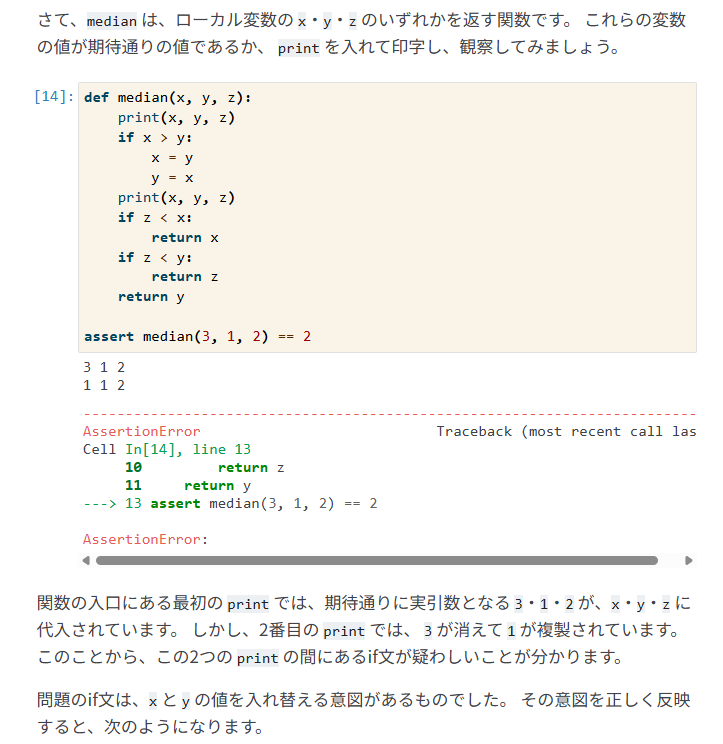Click the left scroll arrow of output scrollbar
This screenshot has width=723, height=744.
(86, 560)
